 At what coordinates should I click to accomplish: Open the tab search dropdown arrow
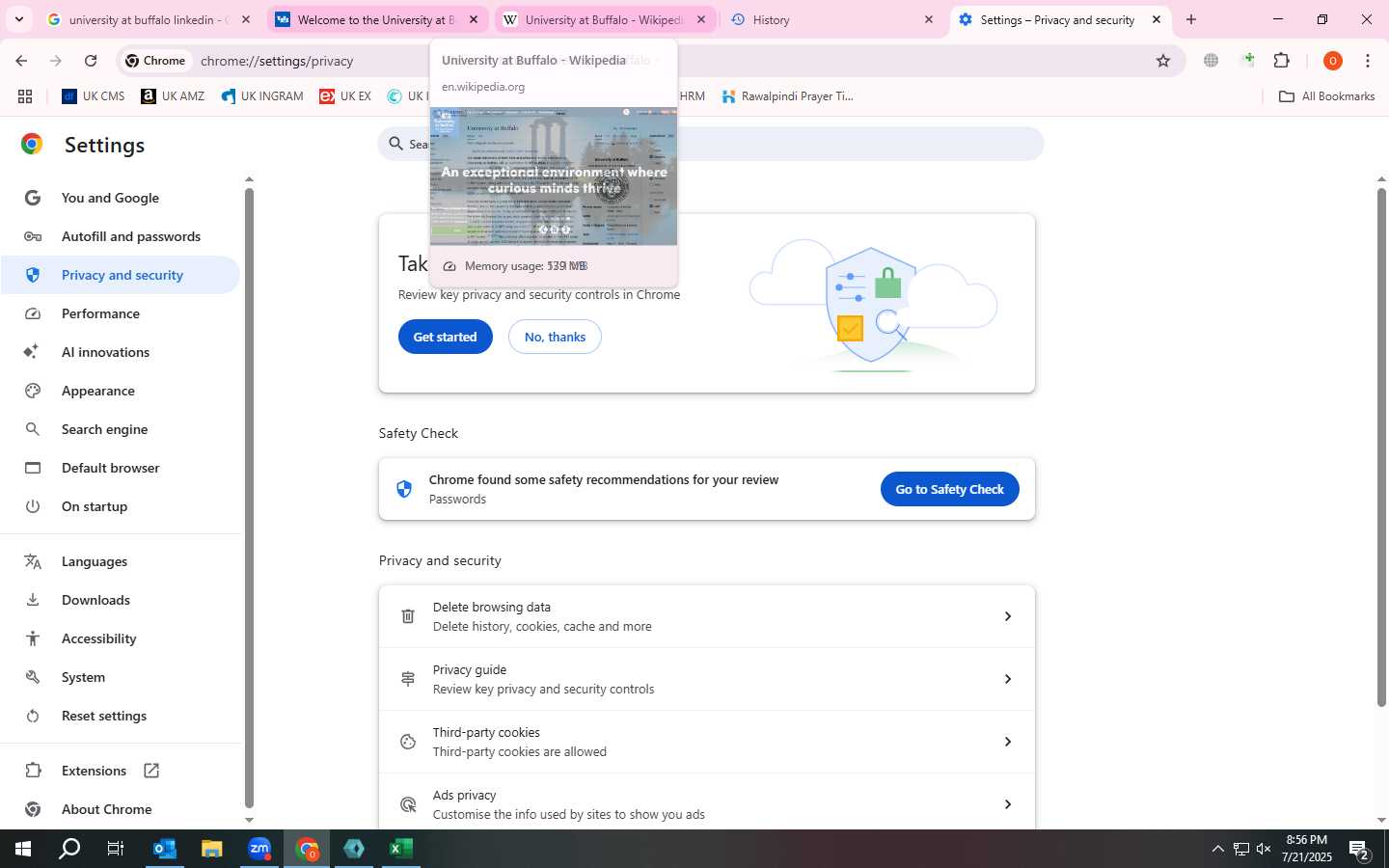18,19
